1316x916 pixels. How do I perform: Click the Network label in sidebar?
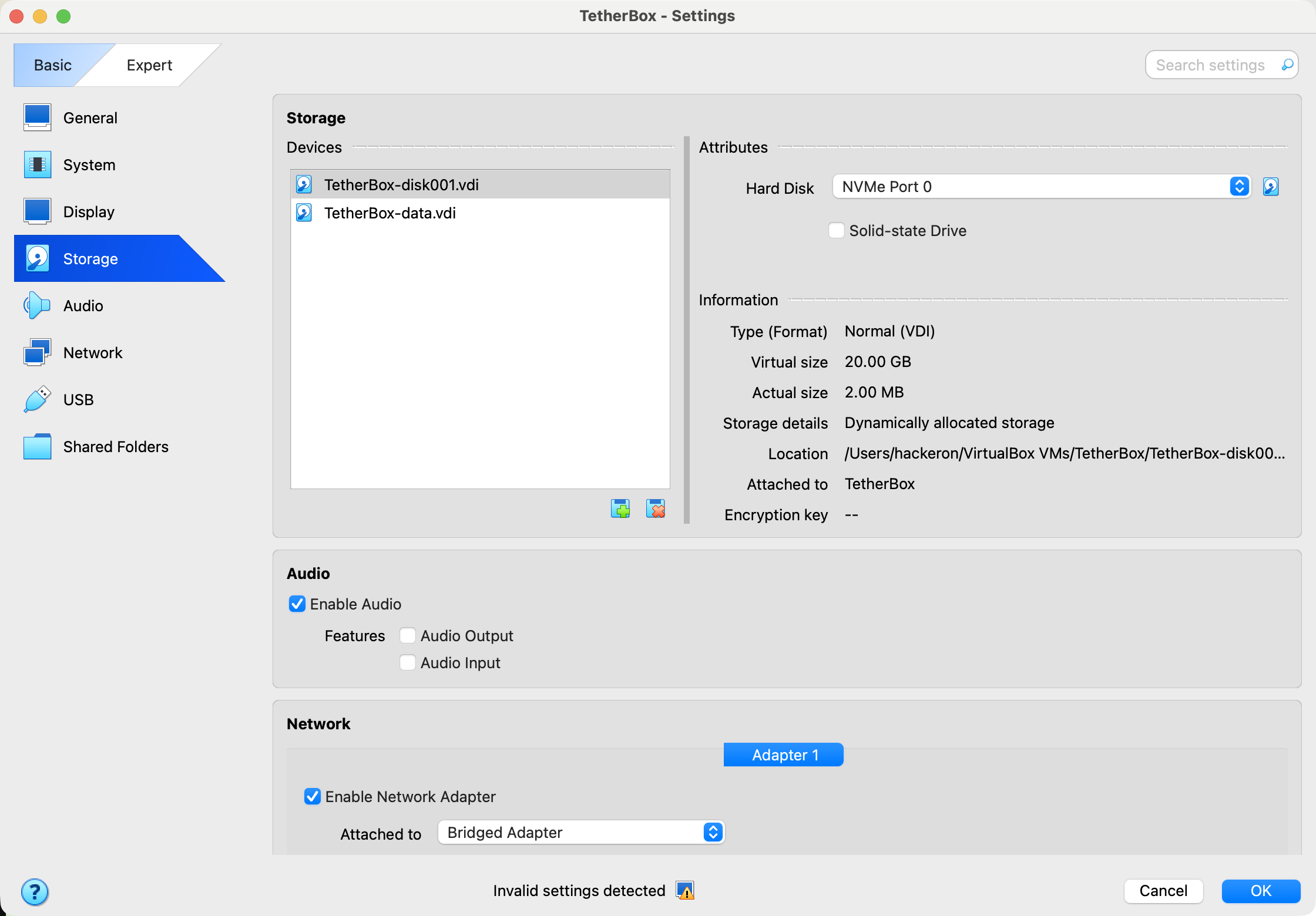93,353
